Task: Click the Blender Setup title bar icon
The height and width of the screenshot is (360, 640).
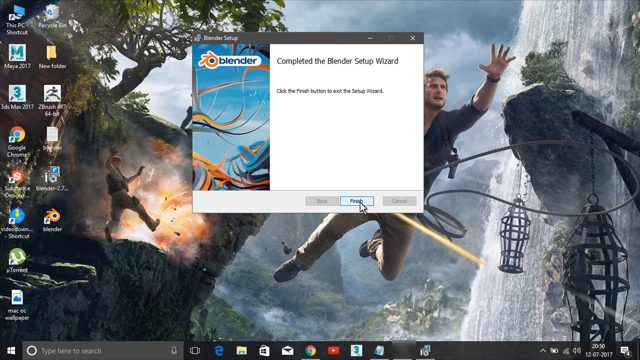Action: 198,38
